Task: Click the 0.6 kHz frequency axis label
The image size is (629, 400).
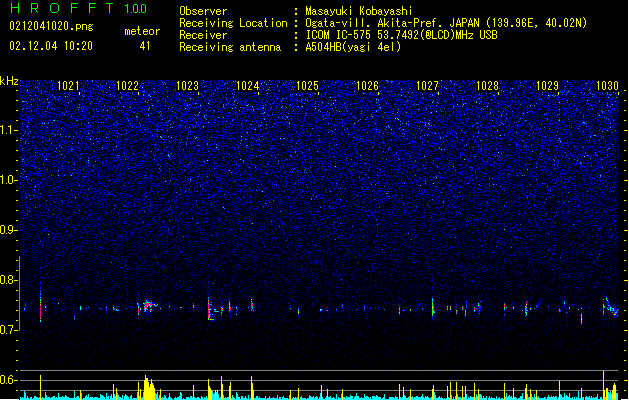Action: 8,380
